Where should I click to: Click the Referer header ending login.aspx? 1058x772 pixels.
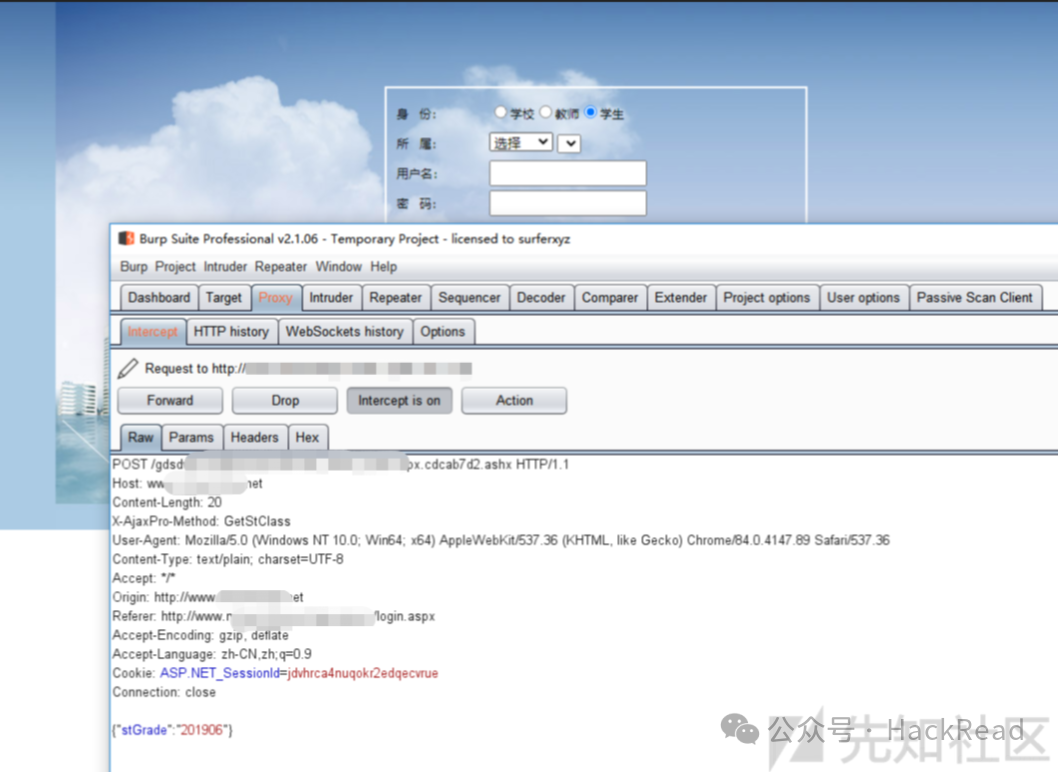coord(274,616)
